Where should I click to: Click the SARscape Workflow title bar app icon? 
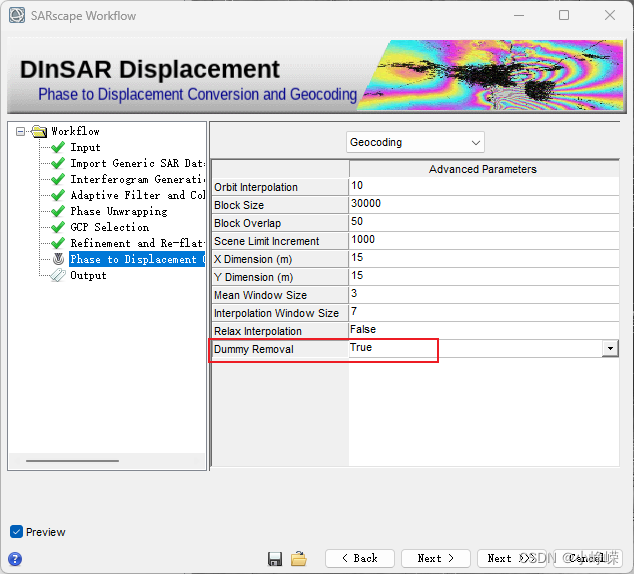17,15
